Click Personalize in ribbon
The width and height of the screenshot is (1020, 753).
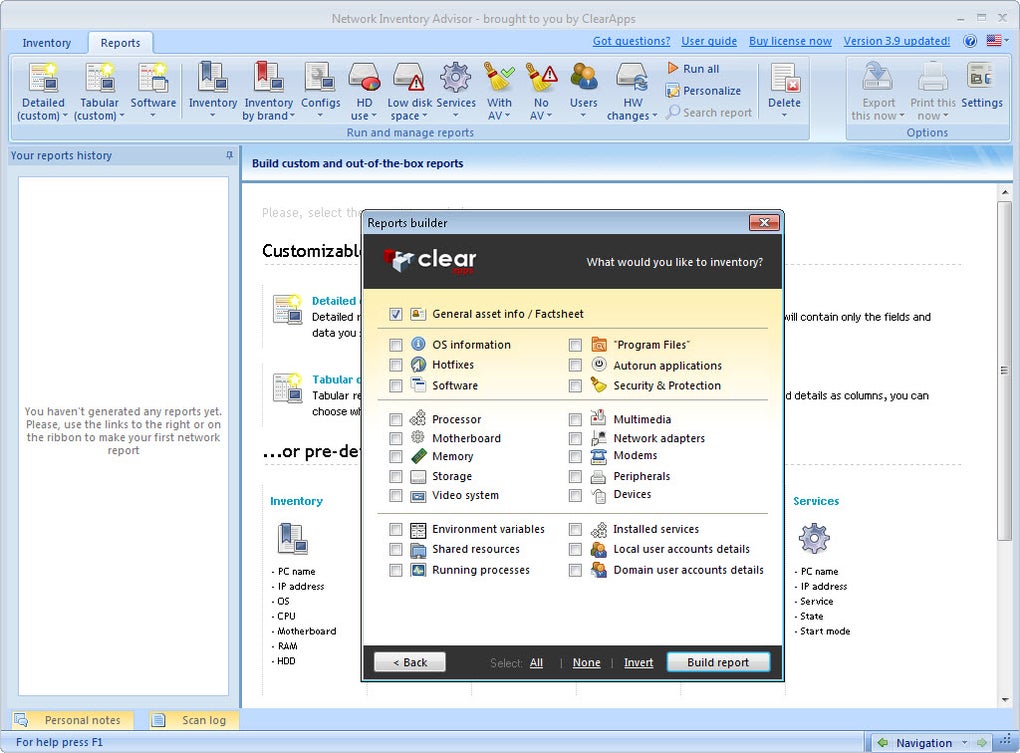[x=703, y=90]
